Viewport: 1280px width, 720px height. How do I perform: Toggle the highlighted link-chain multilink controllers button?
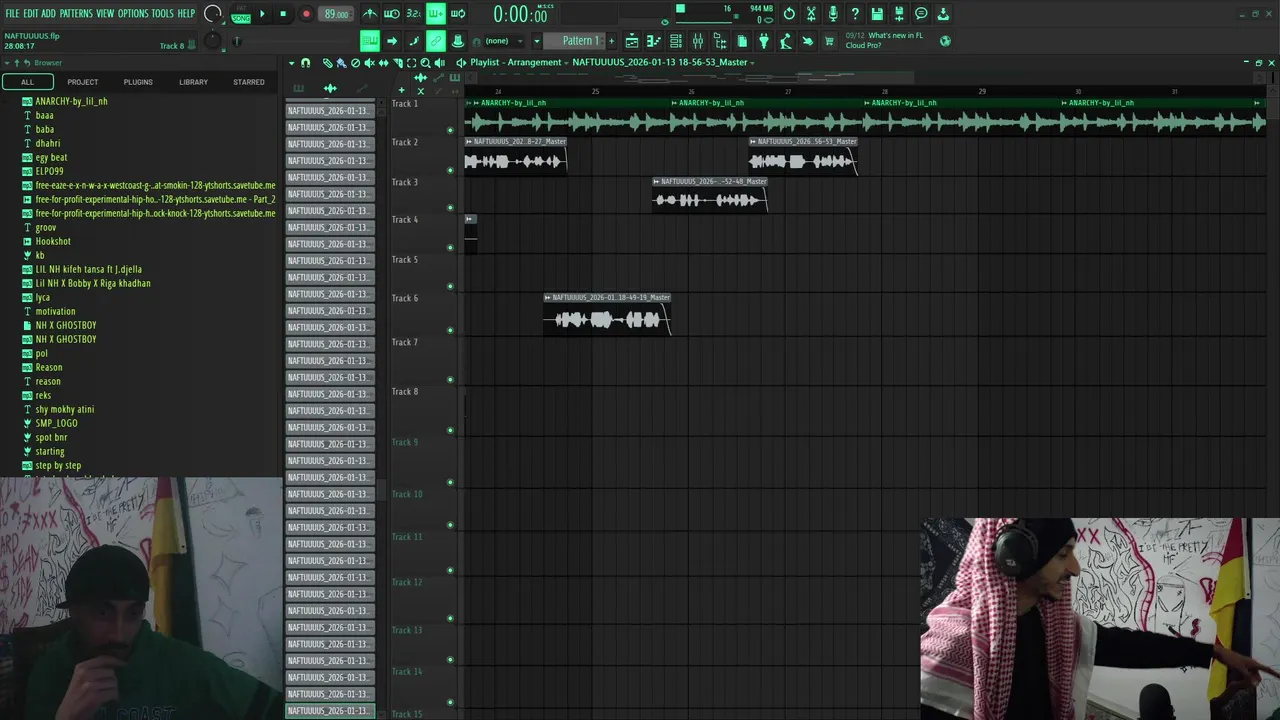tap(436, 41)
